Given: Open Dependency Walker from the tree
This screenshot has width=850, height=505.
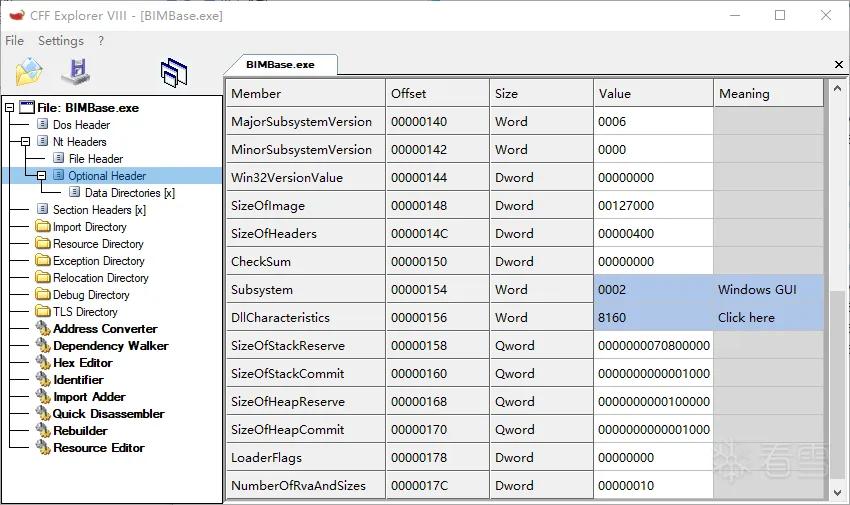Looking at the screenshot, I should (x=111, y=346).
